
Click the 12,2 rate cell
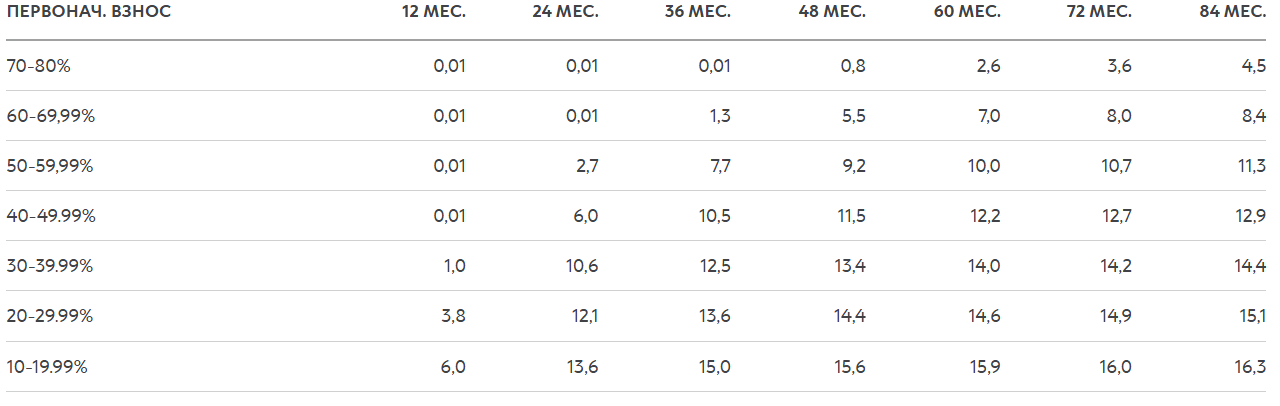[984, 216]
